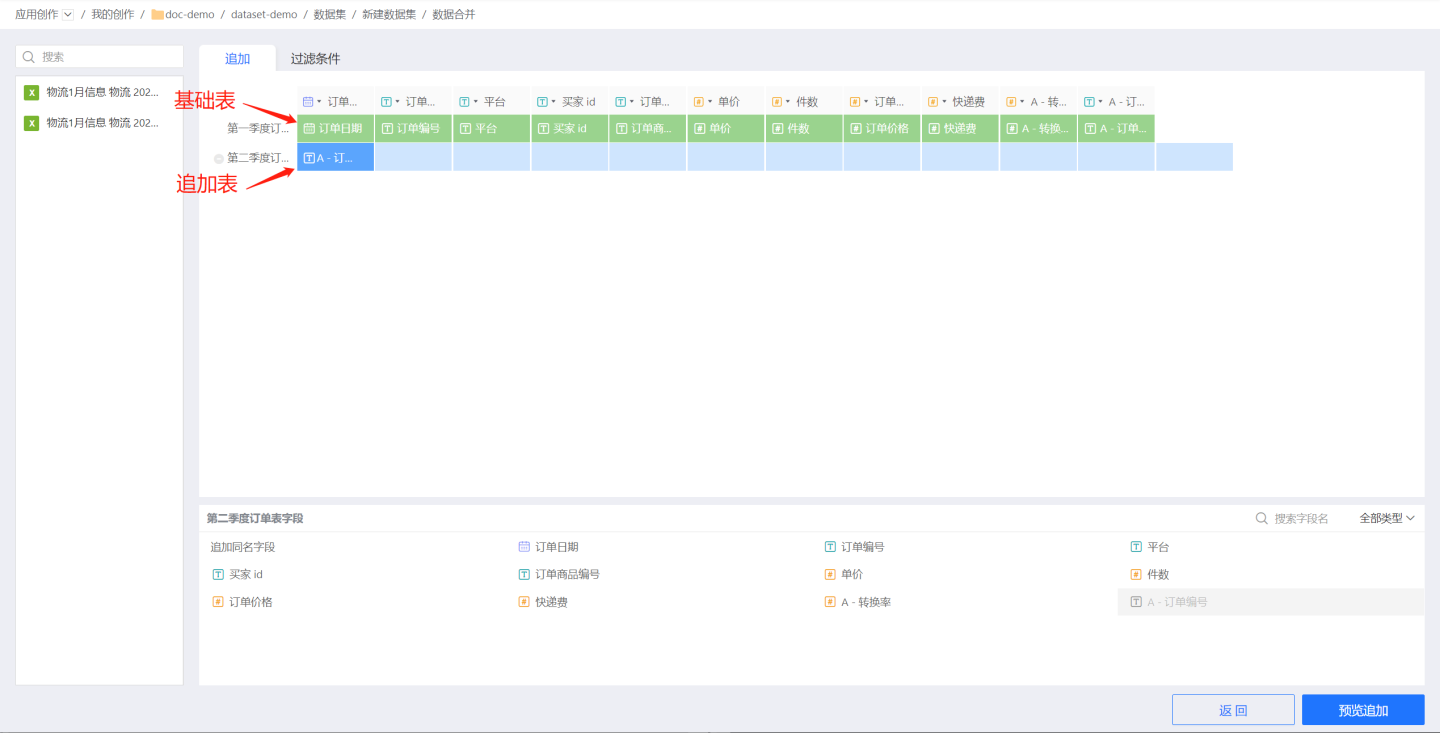The image size is (1440, 733).
Task: Click the remove icon beside 第二季度 row
Action: click(219, 158)
